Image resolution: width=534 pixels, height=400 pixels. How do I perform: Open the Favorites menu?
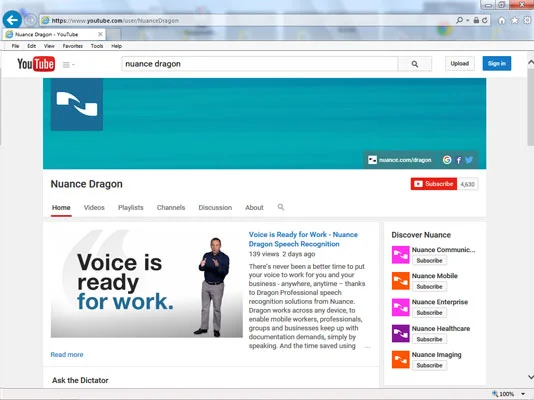tap(73, 46)
